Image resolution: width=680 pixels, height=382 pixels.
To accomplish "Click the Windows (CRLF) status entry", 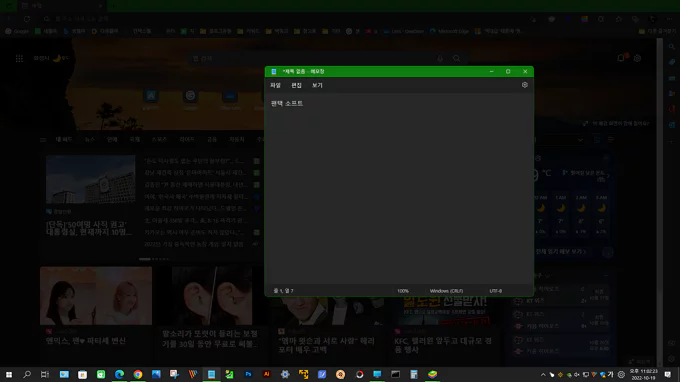I will [446, 291].
